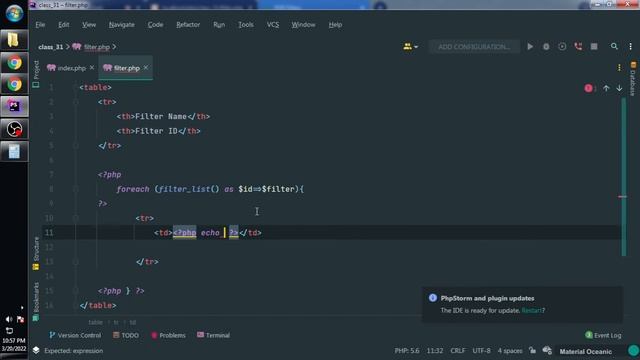This screenshot has width=640, height=360.
Task: Open the Code menu
Action: [155, 24]
